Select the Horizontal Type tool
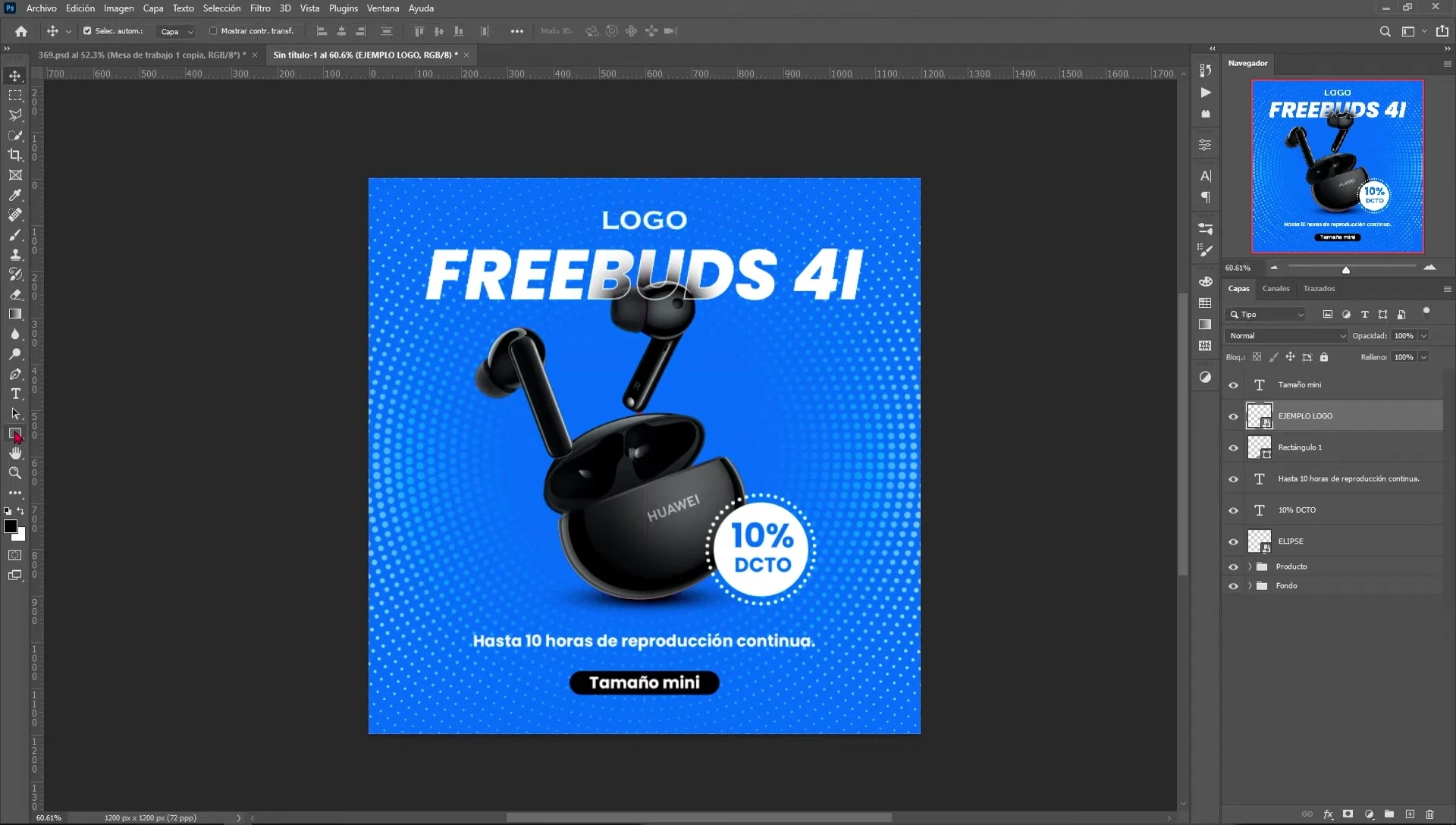 15,394
